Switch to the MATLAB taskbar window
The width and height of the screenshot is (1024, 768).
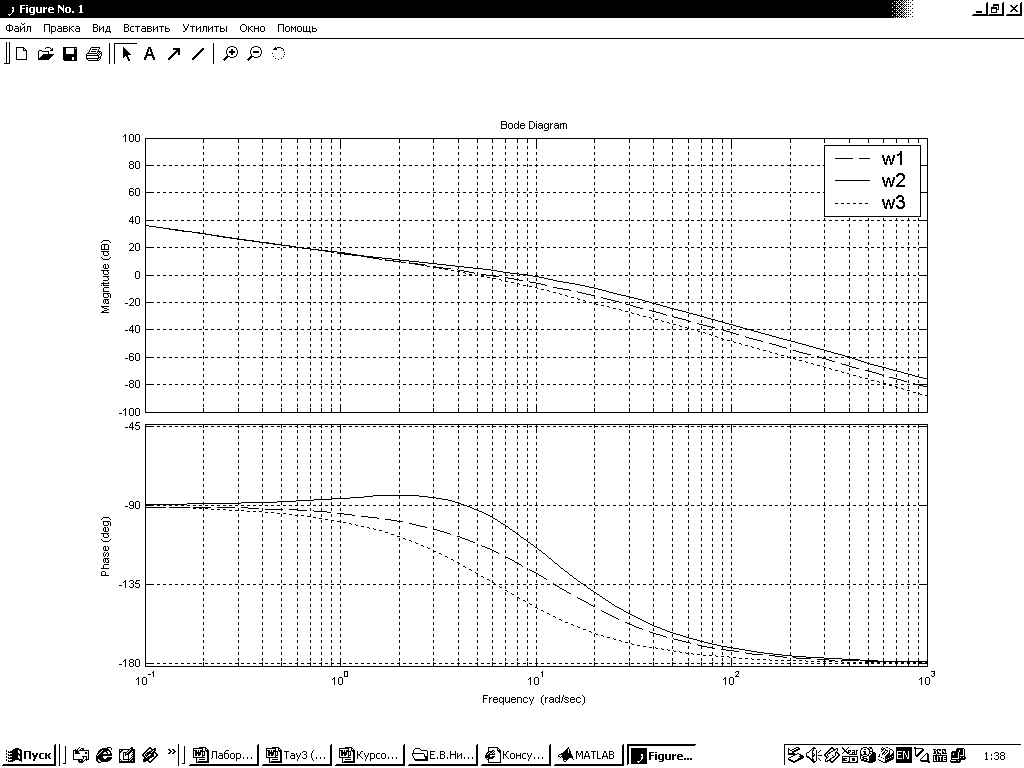coord(587,756)
